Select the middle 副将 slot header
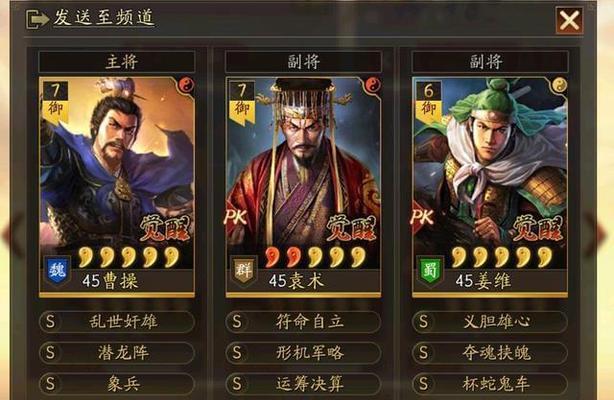The image size is (614, 400). (x=303, y=62)
